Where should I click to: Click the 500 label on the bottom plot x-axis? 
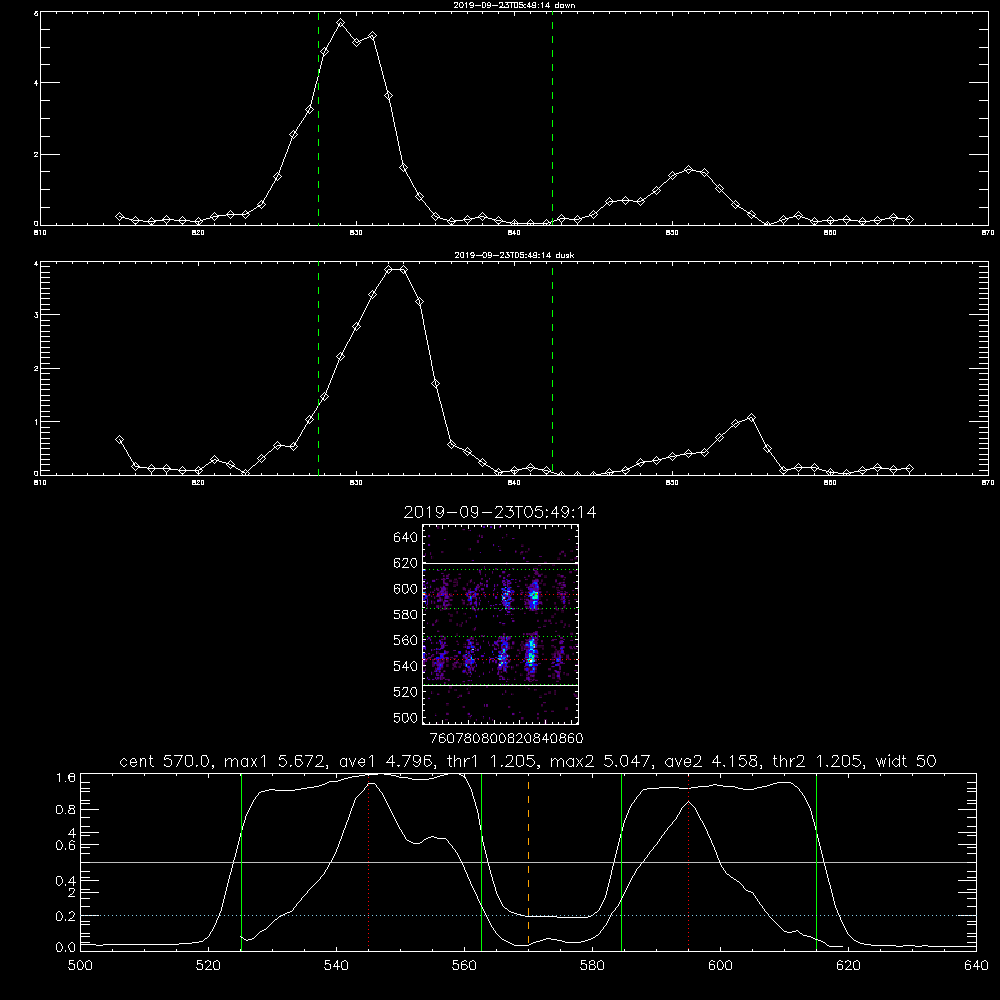pos(80,966)
